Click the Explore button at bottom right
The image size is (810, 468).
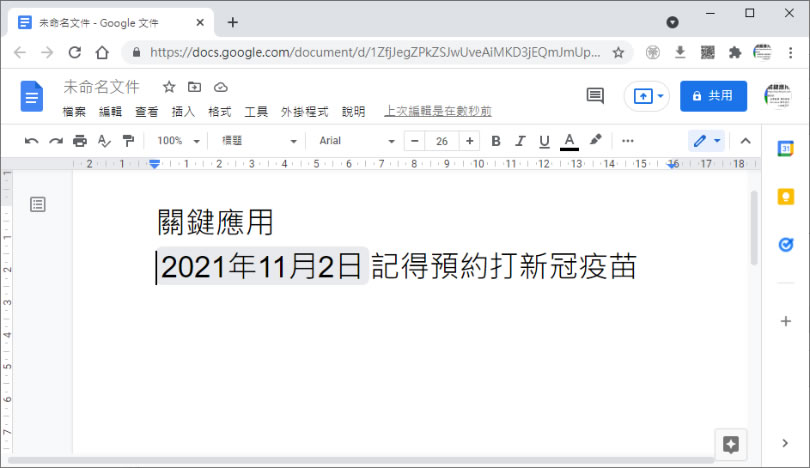(x=731, y=444)
